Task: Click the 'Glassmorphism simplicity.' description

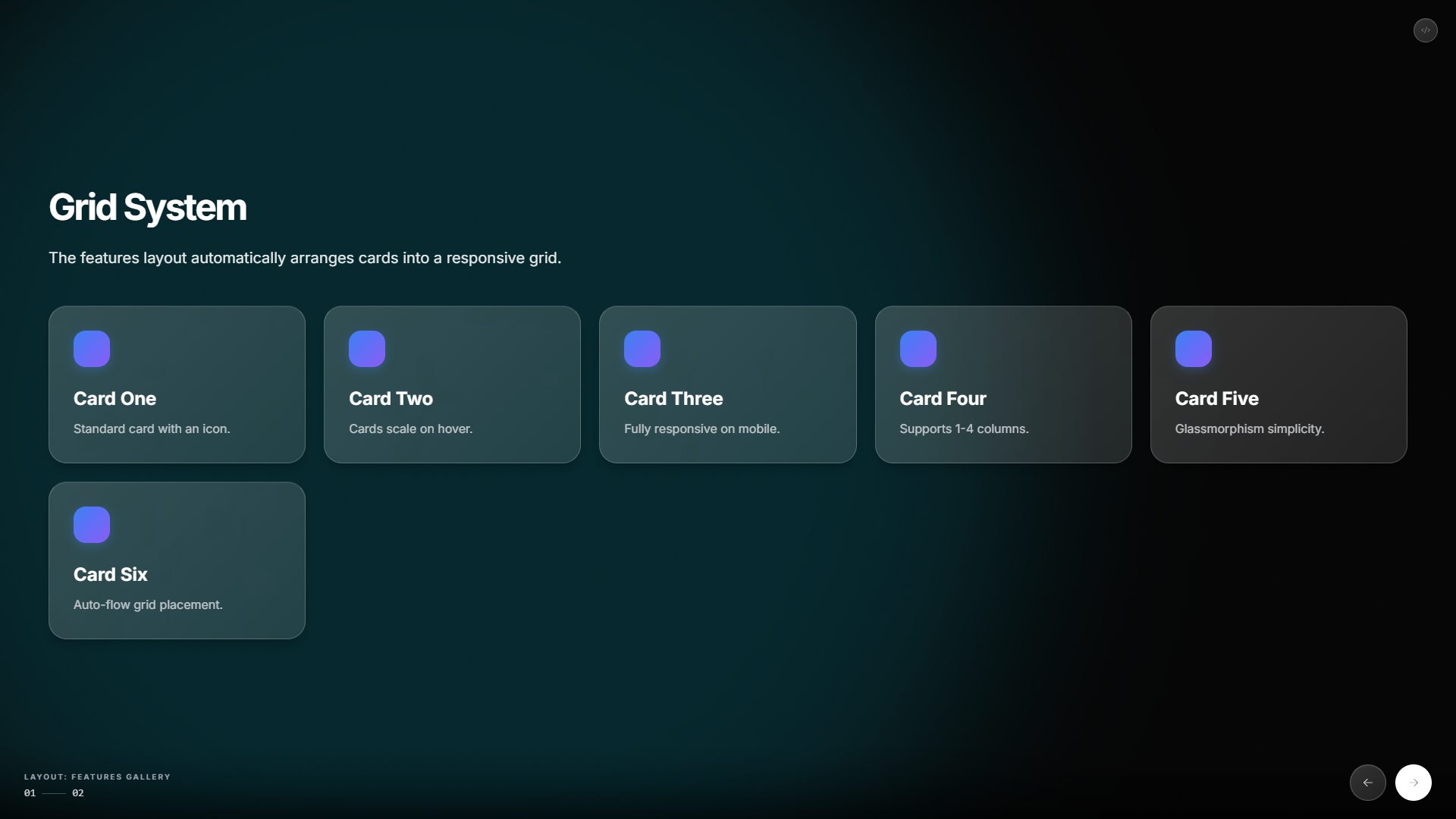Action: click(x=1249, y=428)
